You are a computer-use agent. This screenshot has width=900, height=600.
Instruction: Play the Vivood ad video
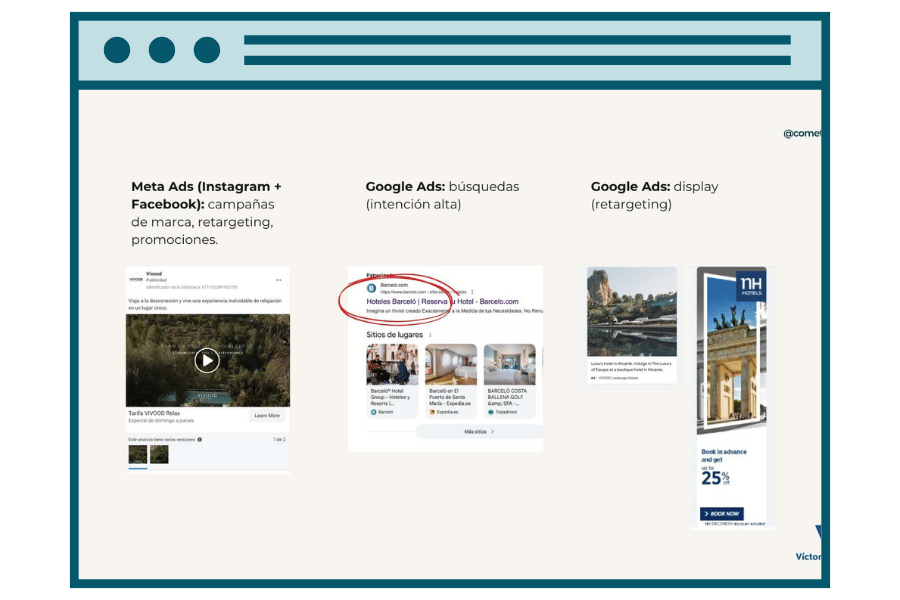[207, 361]
